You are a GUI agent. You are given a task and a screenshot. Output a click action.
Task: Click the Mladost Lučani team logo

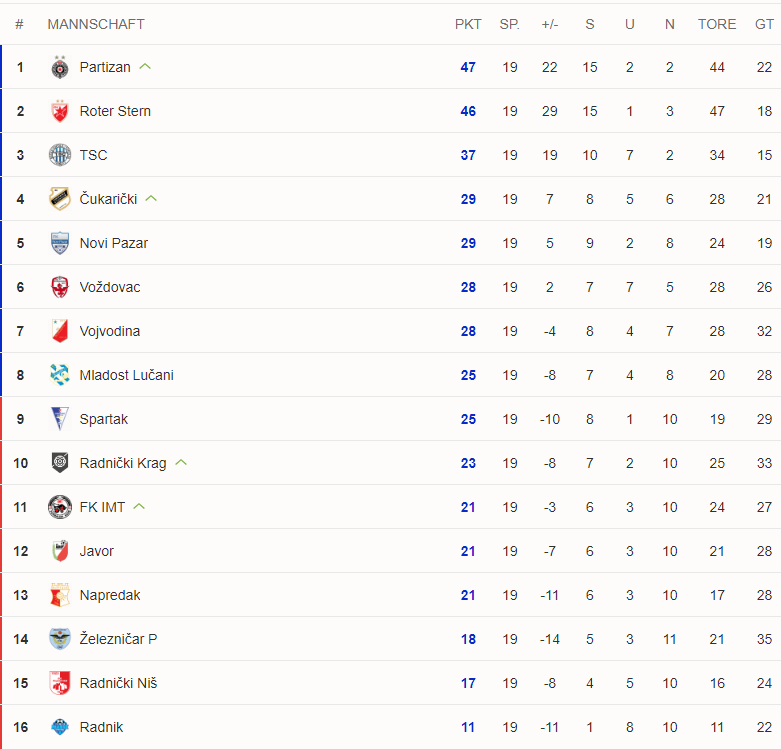click(60, 375)
